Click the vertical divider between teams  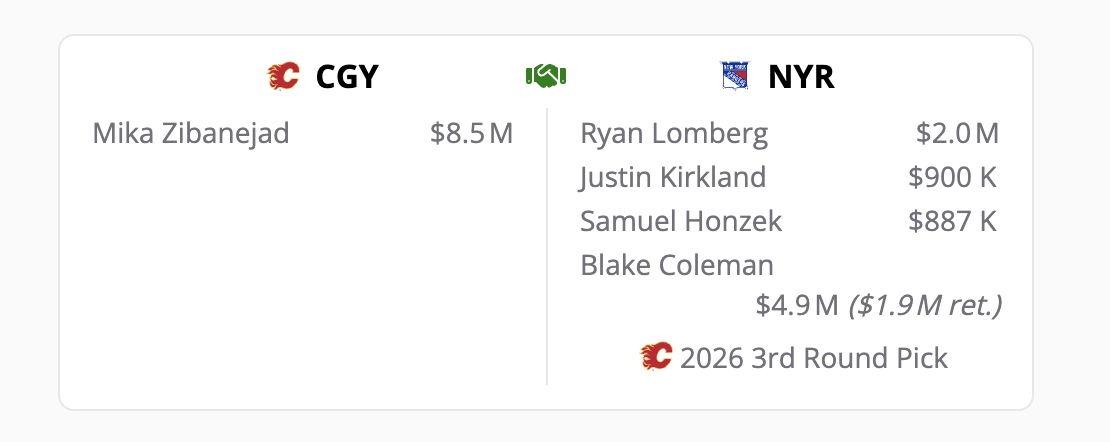tap(547, 250)
